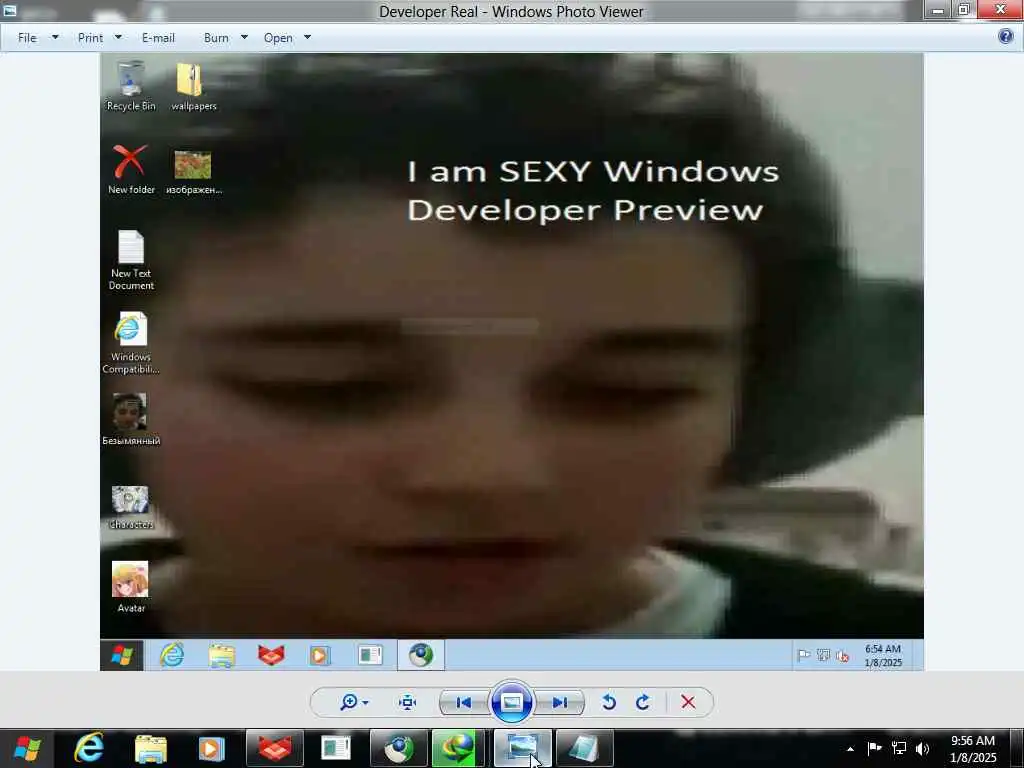1024x768 pixels.
Task: Rotate the photo counterclockwise
Action: [x=609, y=703]
